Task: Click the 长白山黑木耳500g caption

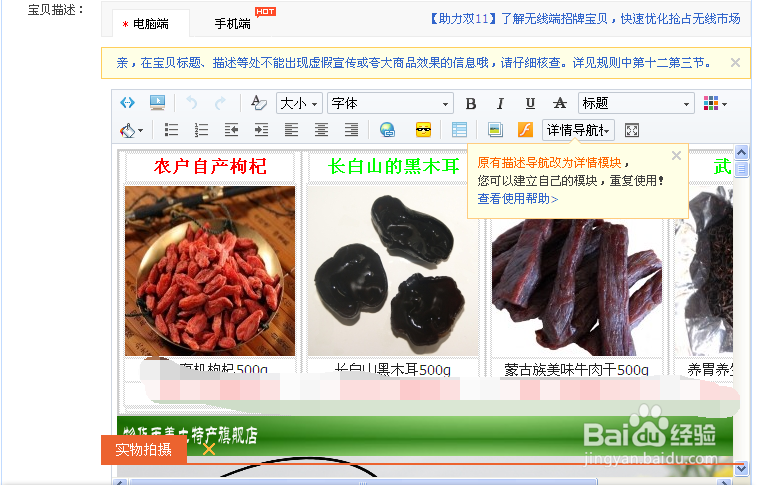Action: 393,370
